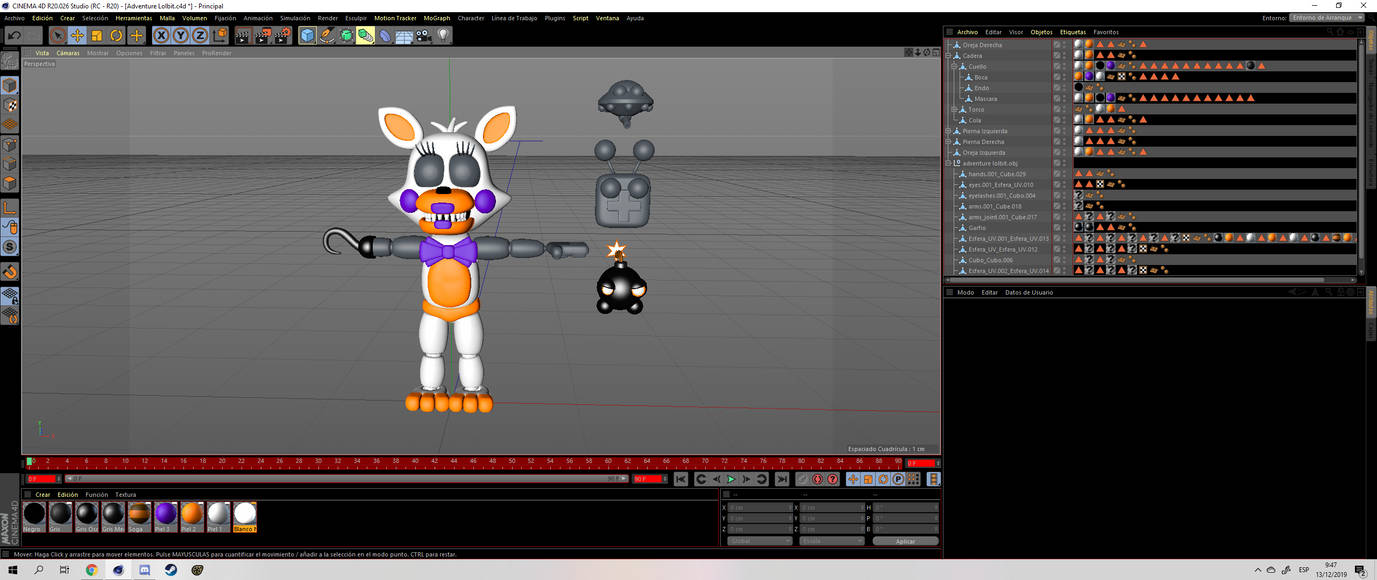Toggle the Z axis lock
The image size is (1377, 580).
coord(200,35)
